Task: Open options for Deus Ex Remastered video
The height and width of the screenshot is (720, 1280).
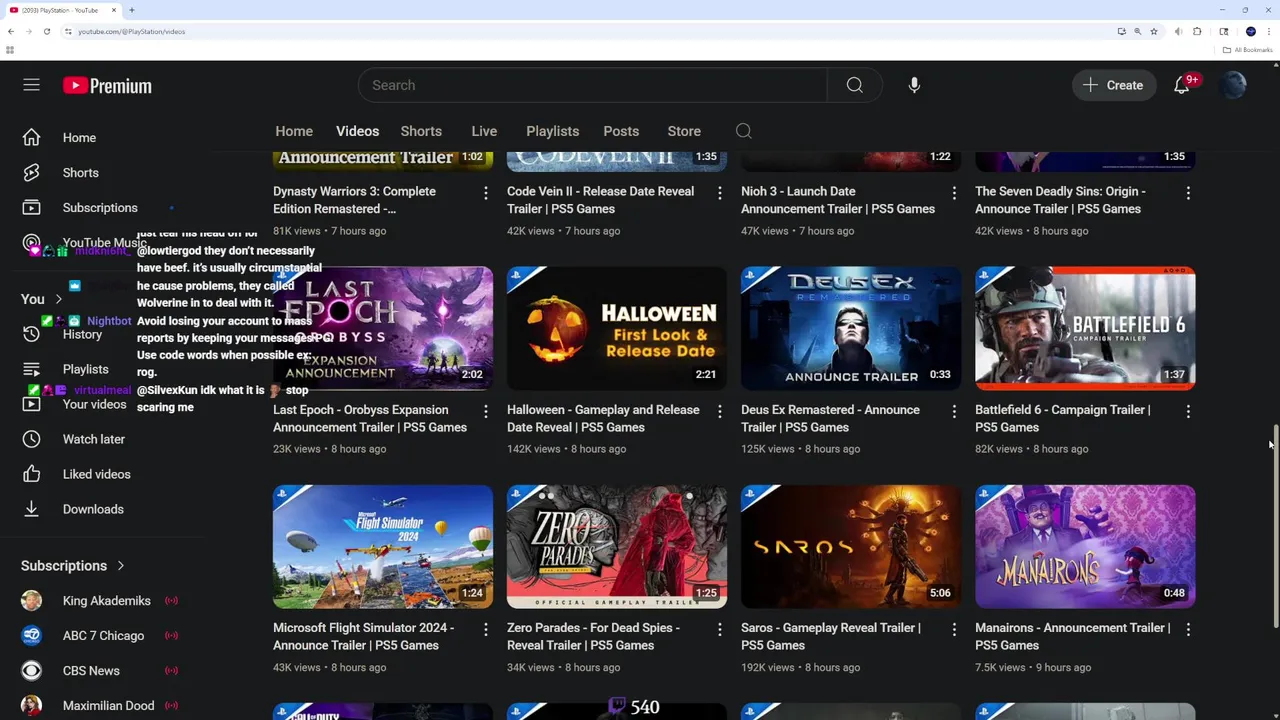Action: (953, 411)
